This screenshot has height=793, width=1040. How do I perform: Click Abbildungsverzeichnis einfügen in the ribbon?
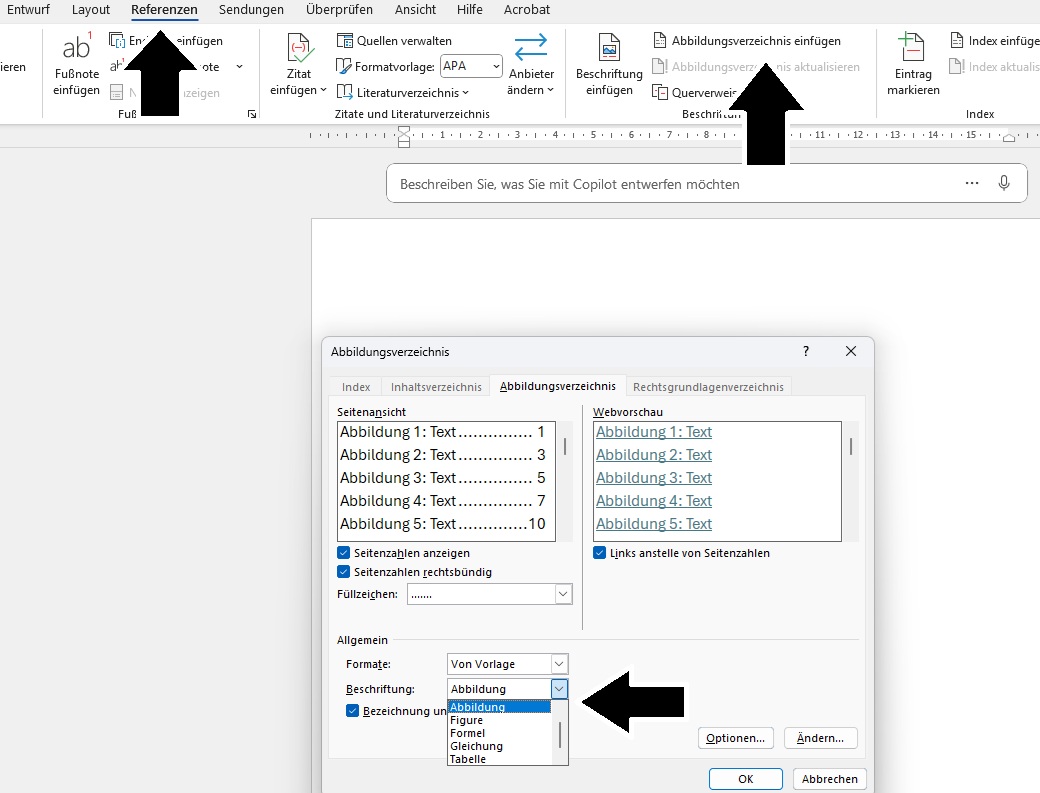coord(747,41)
